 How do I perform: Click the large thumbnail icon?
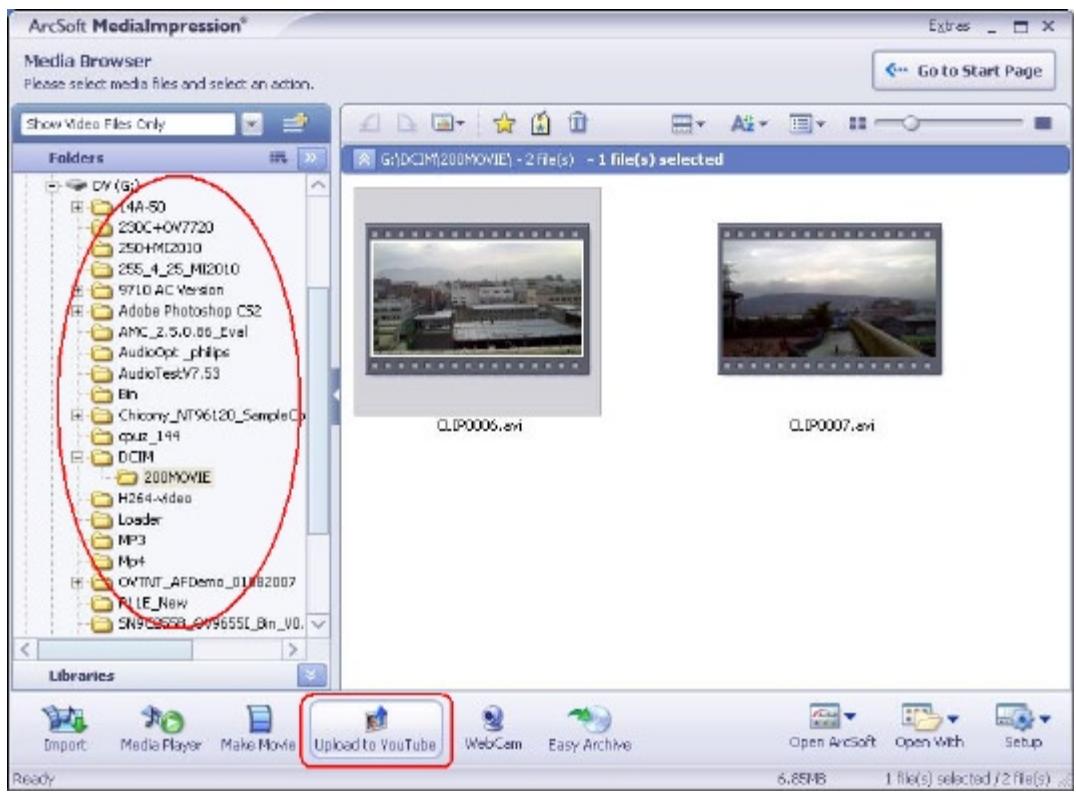[1043, 123]
